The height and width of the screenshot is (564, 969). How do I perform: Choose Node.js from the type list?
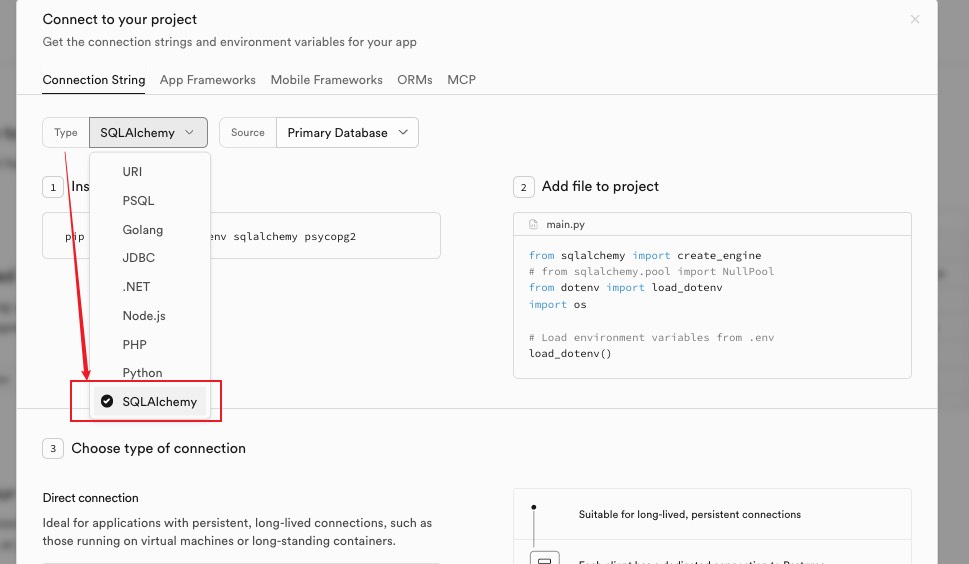(143, 316)
